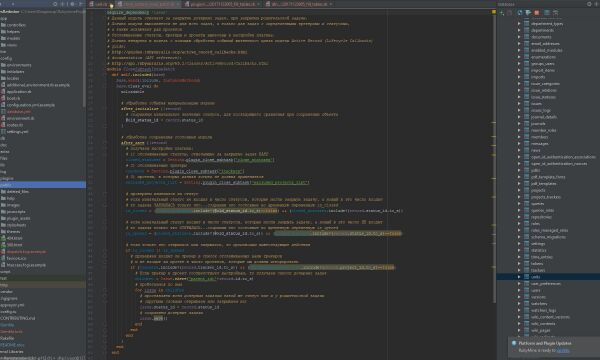Select appveyor.yml in the Project tree

click(12, 305)
